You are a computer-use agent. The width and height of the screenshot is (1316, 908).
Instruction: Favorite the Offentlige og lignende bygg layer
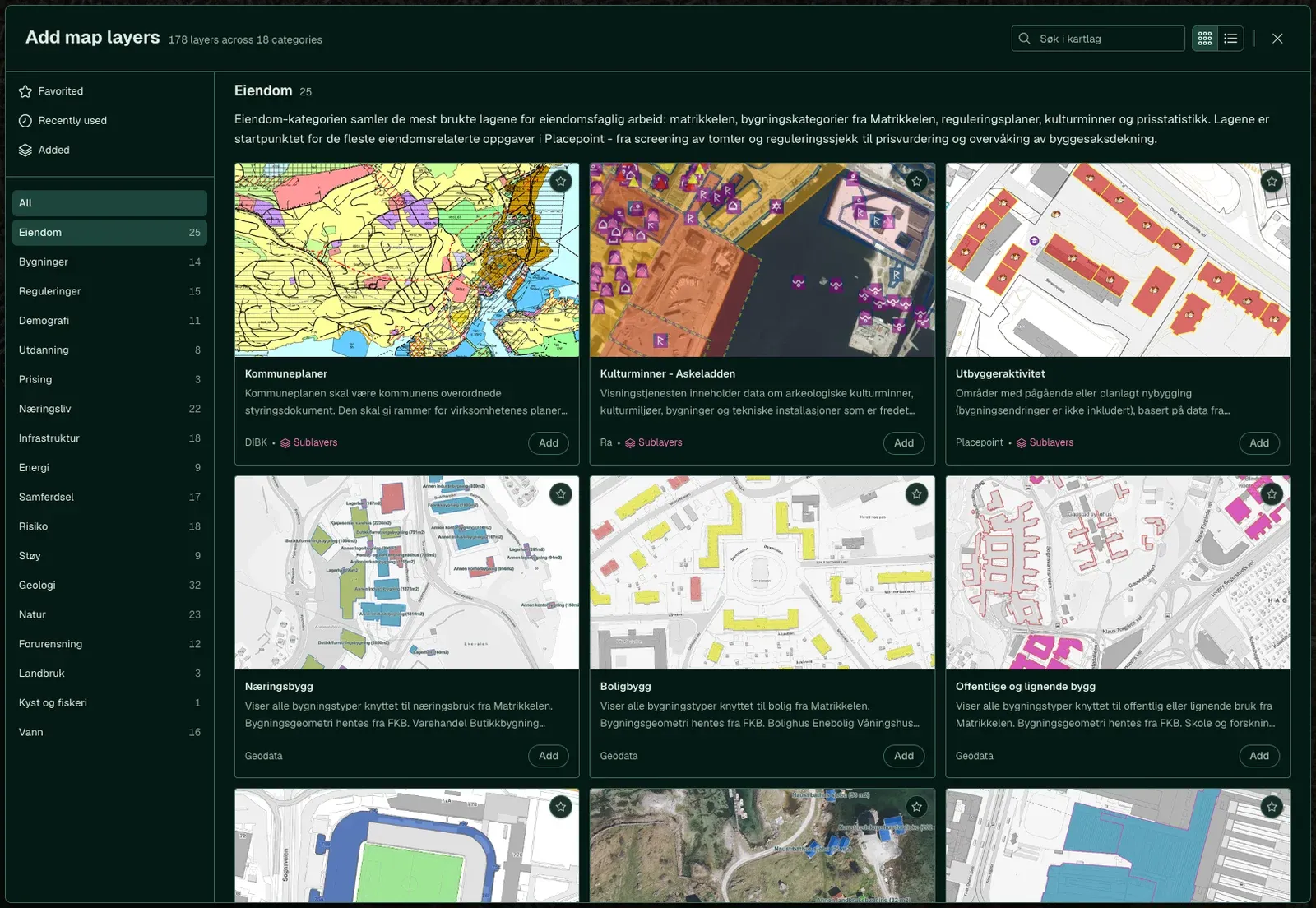[1272, 494]
